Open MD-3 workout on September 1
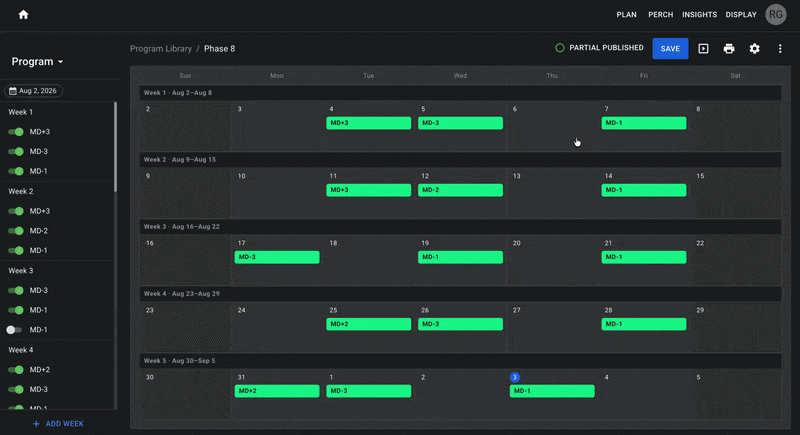Viewport: 800px width, 435px height. [368, 391]
